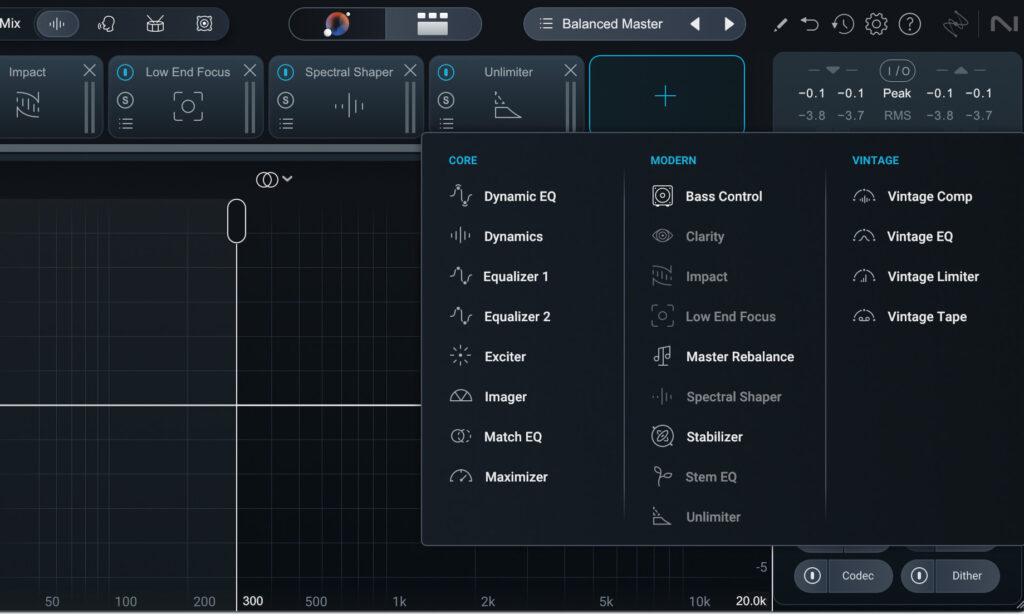Add Bass Control module

coord(707,196)
